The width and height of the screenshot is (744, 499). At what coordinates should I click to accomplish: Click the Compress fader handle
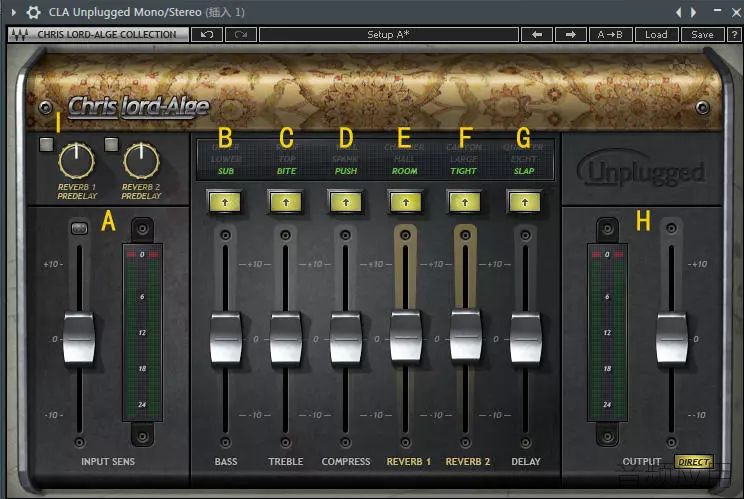(x=345, y=338)
